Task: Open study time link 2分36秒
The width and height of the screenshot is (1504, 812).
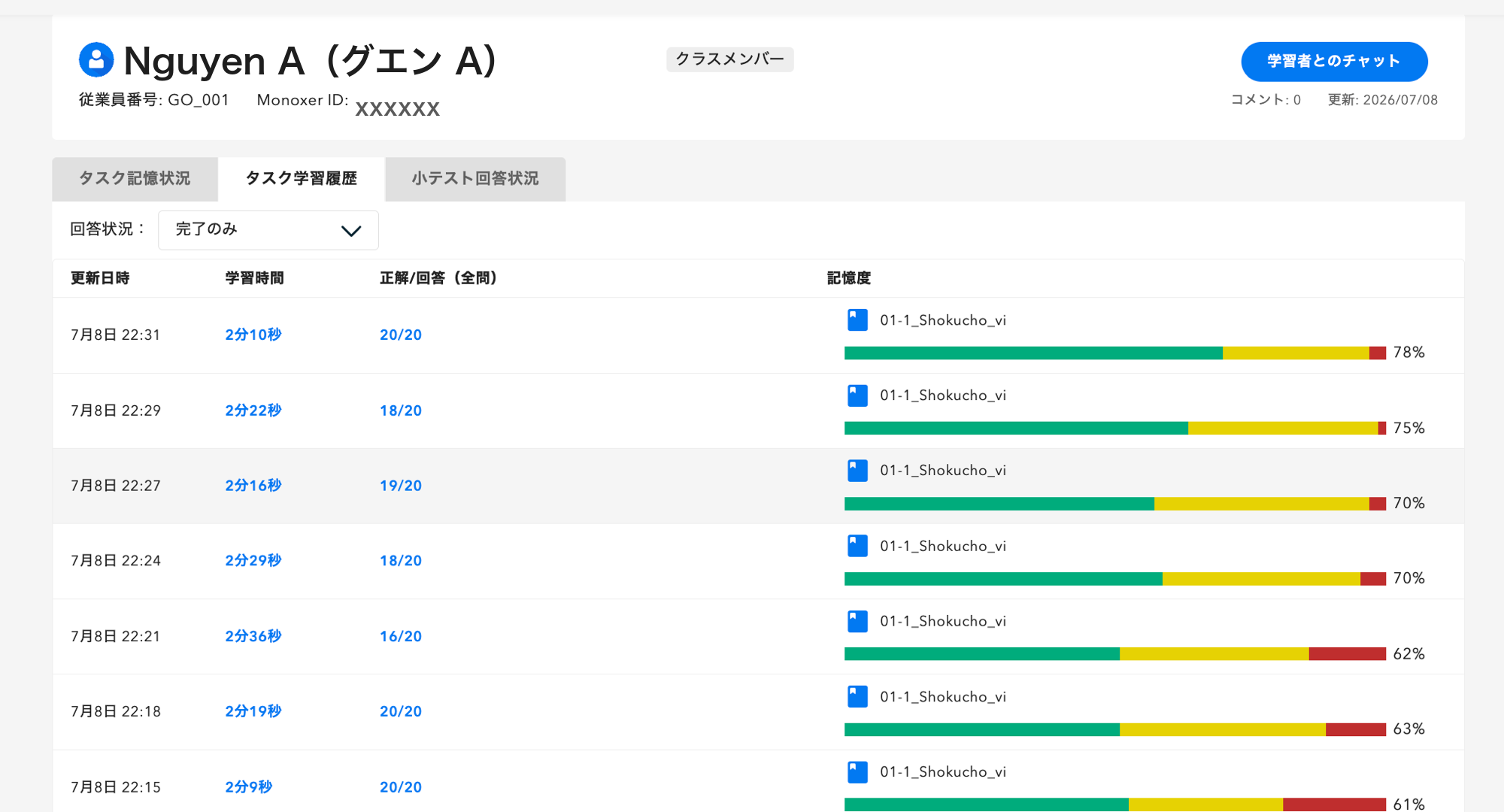Action: coord(253,636)
